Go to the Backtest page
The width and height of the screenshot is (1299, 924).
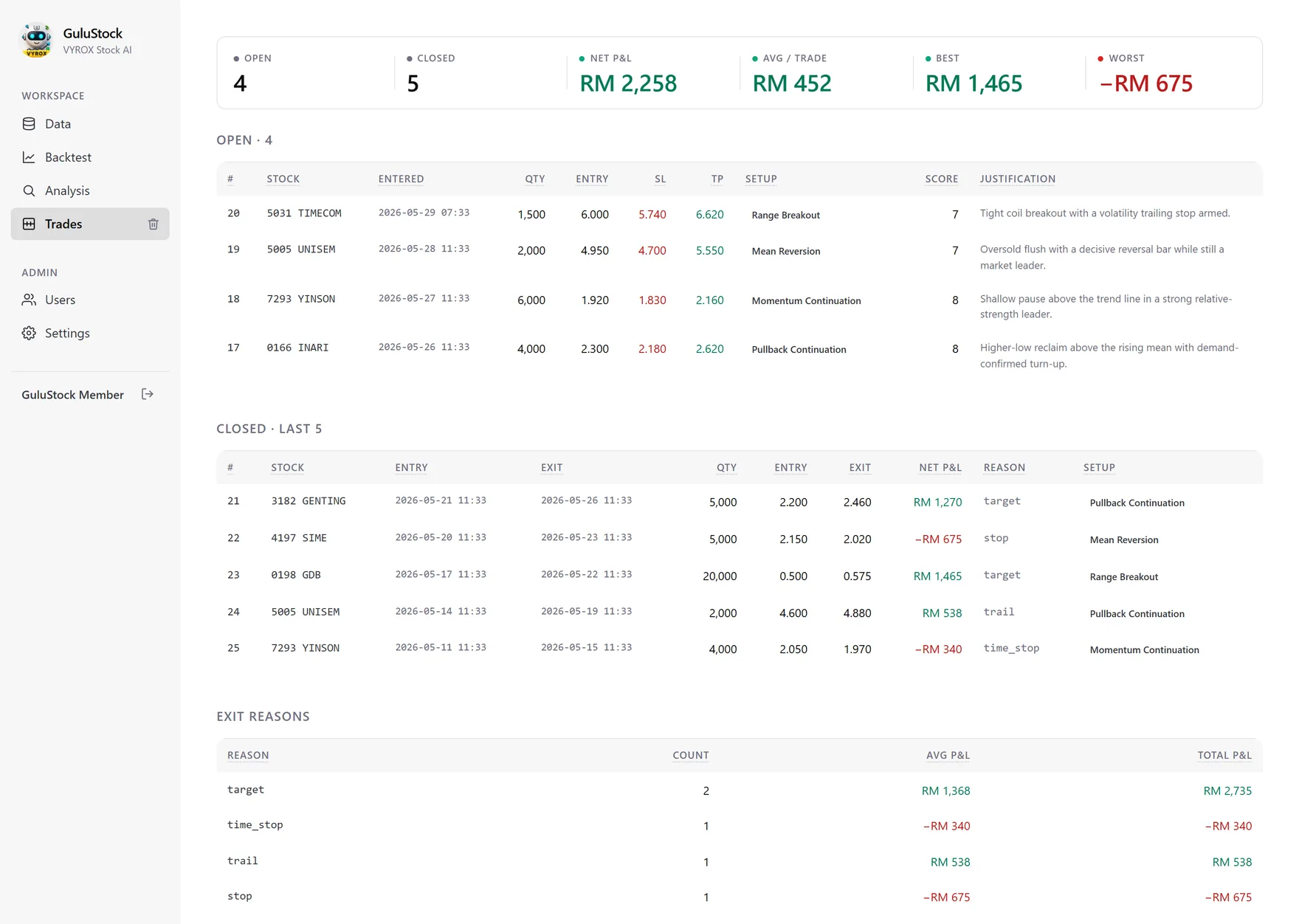(90, 157)
